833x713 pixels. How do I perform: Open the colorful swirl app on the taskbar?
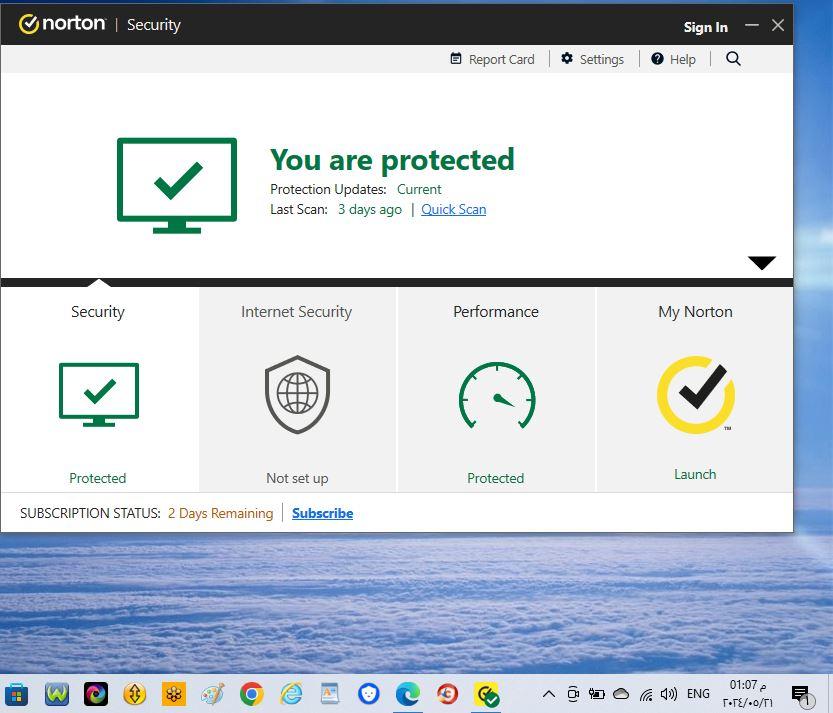(96, 694)
